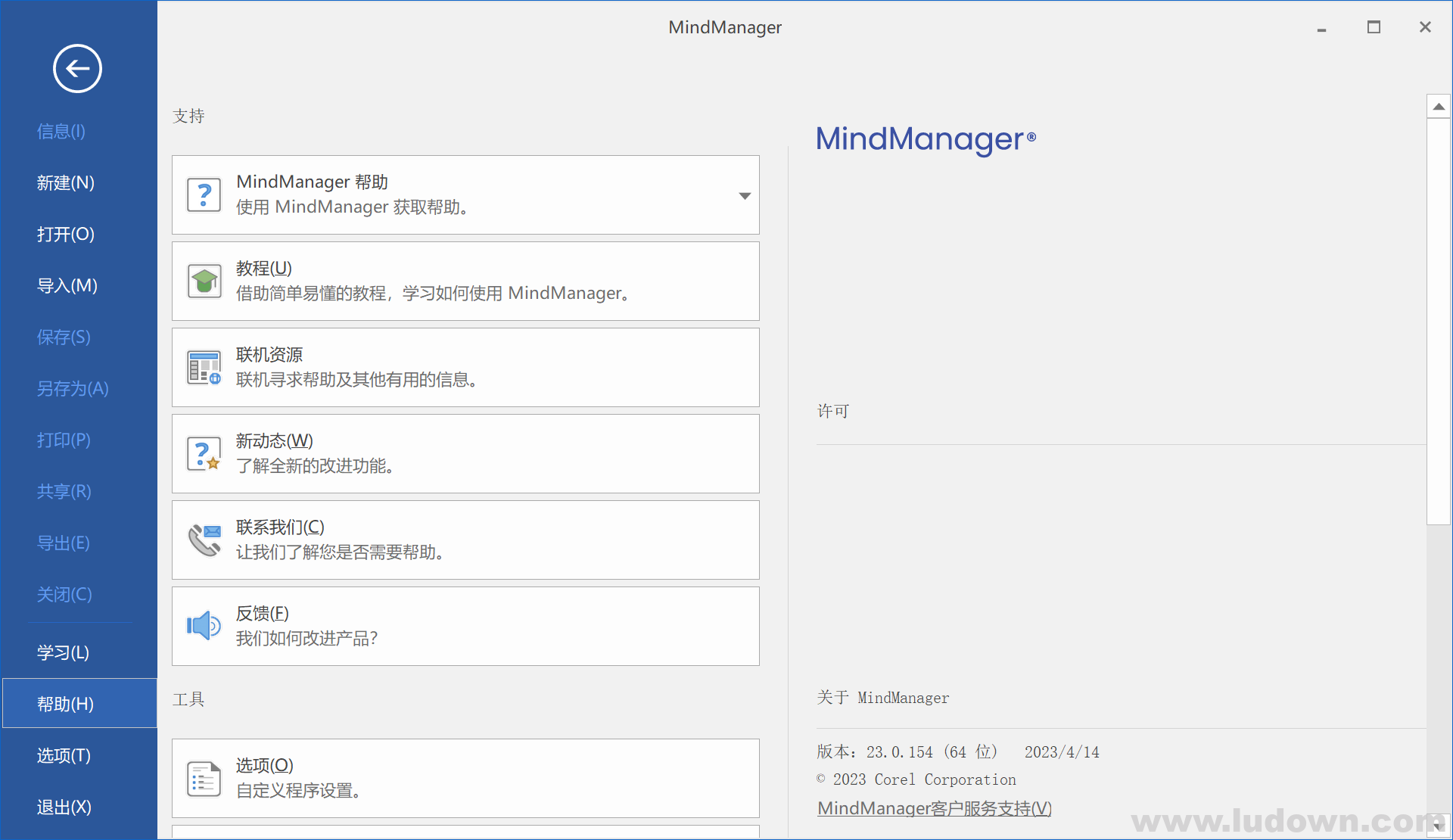Click the scrollbar up arrow

(1439, 107)
